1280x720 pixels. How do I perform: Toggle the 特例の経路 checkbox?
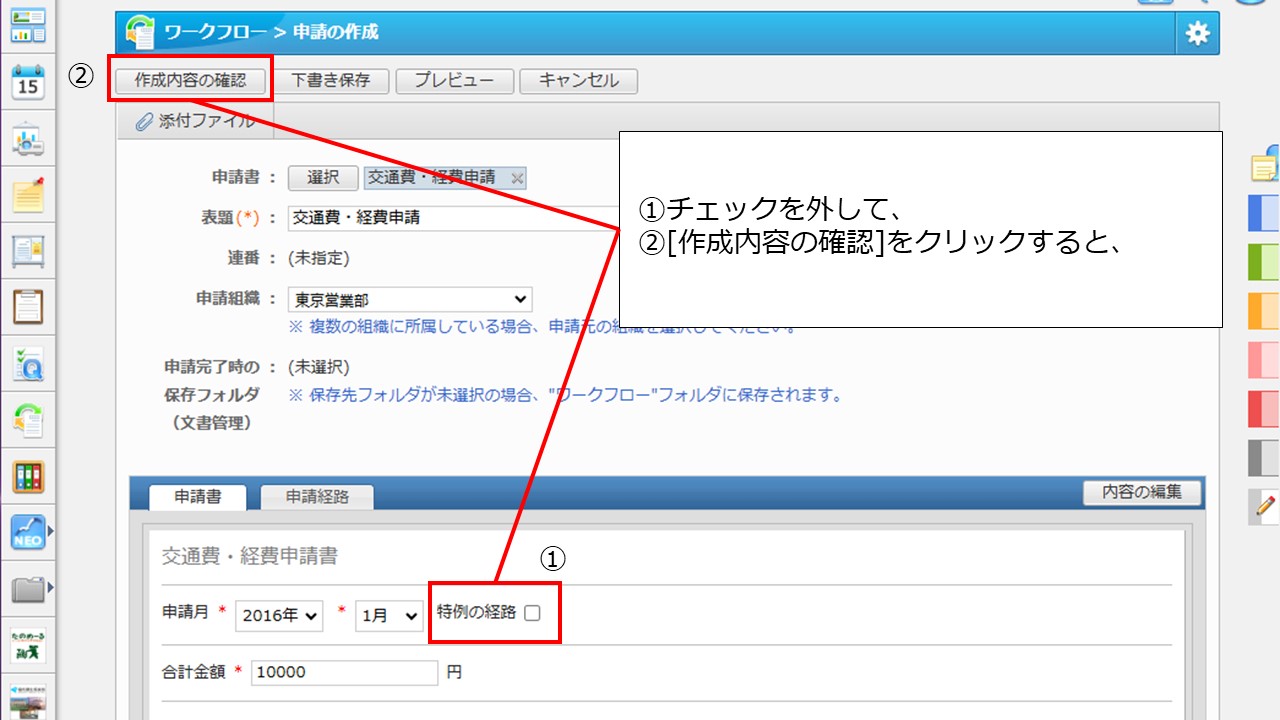pyautogui.click(x=532, y=613)
